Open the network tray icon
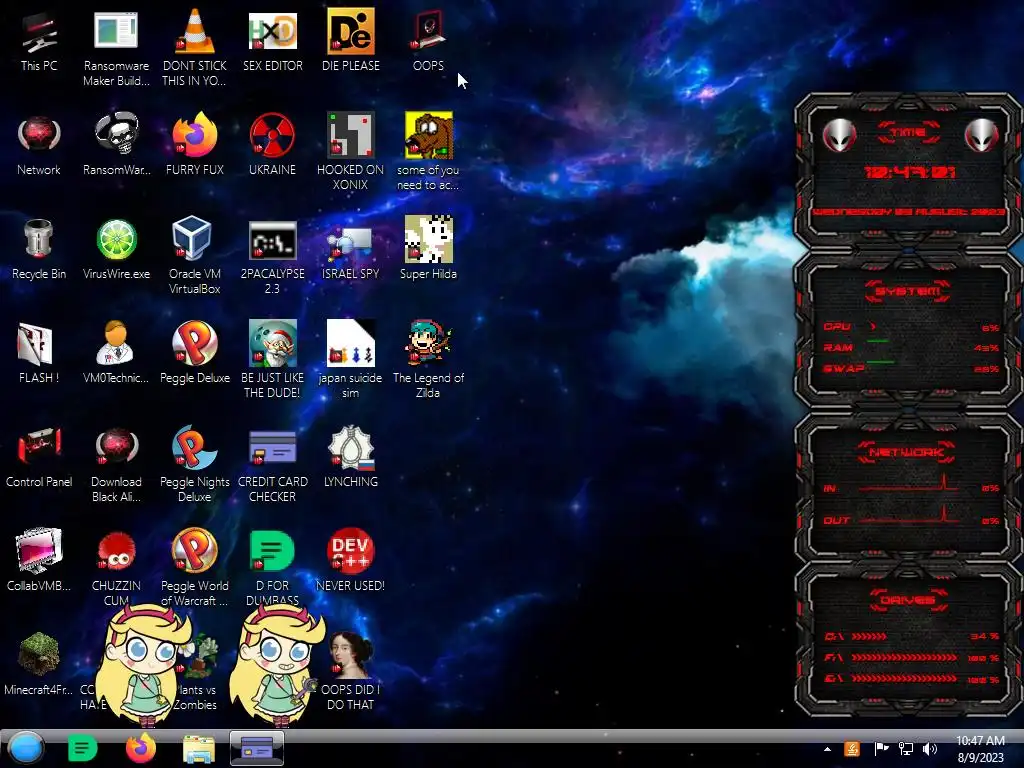Screen dimensions: 1024x768 906,749
